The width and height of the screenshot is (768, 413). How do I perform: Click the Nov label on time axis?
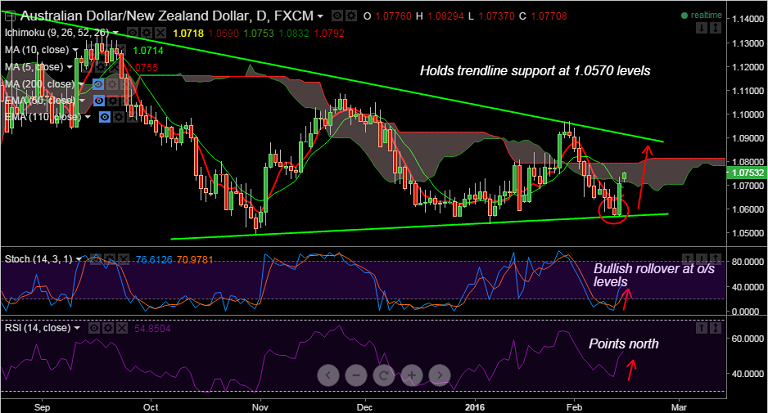click(260, 408)
